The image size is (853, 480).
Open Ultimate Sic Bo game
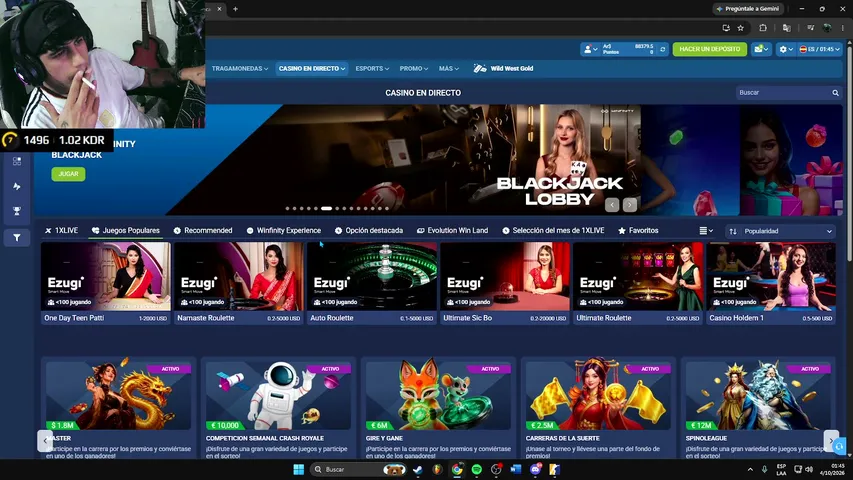coord(505,283)
